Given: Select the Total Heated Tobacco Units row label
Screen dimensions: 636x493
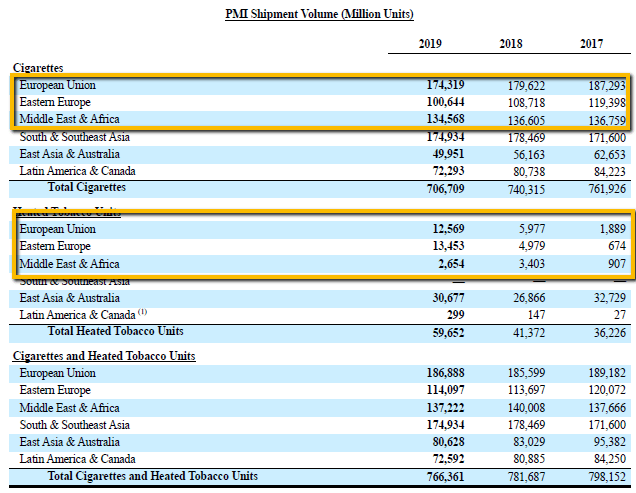Looking at the screenshot, I should tap(115, 331).
